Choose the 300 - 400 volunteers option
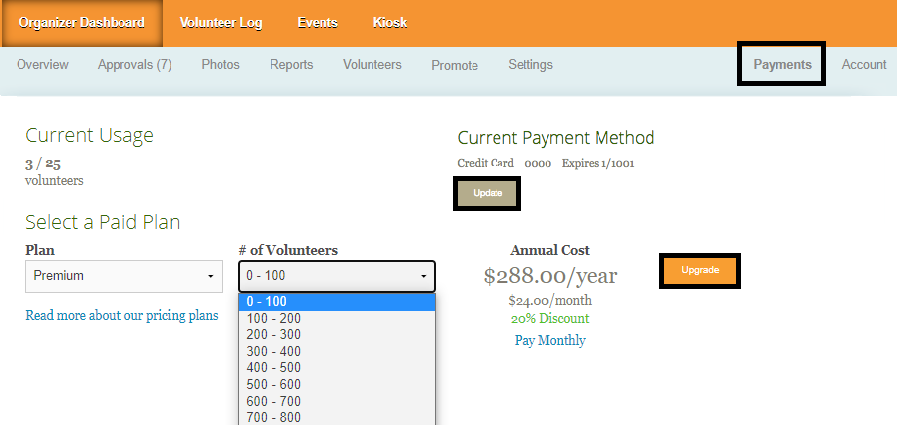 click(x=337, y=351)
